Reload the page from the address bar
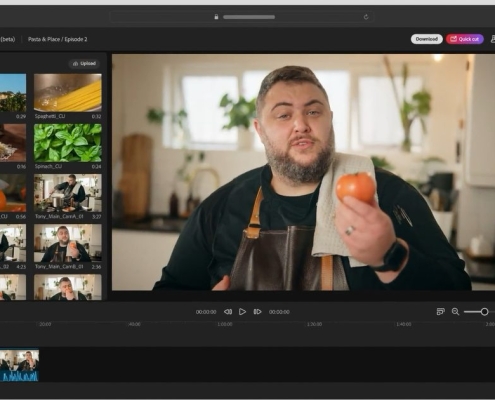 (366, 17)
